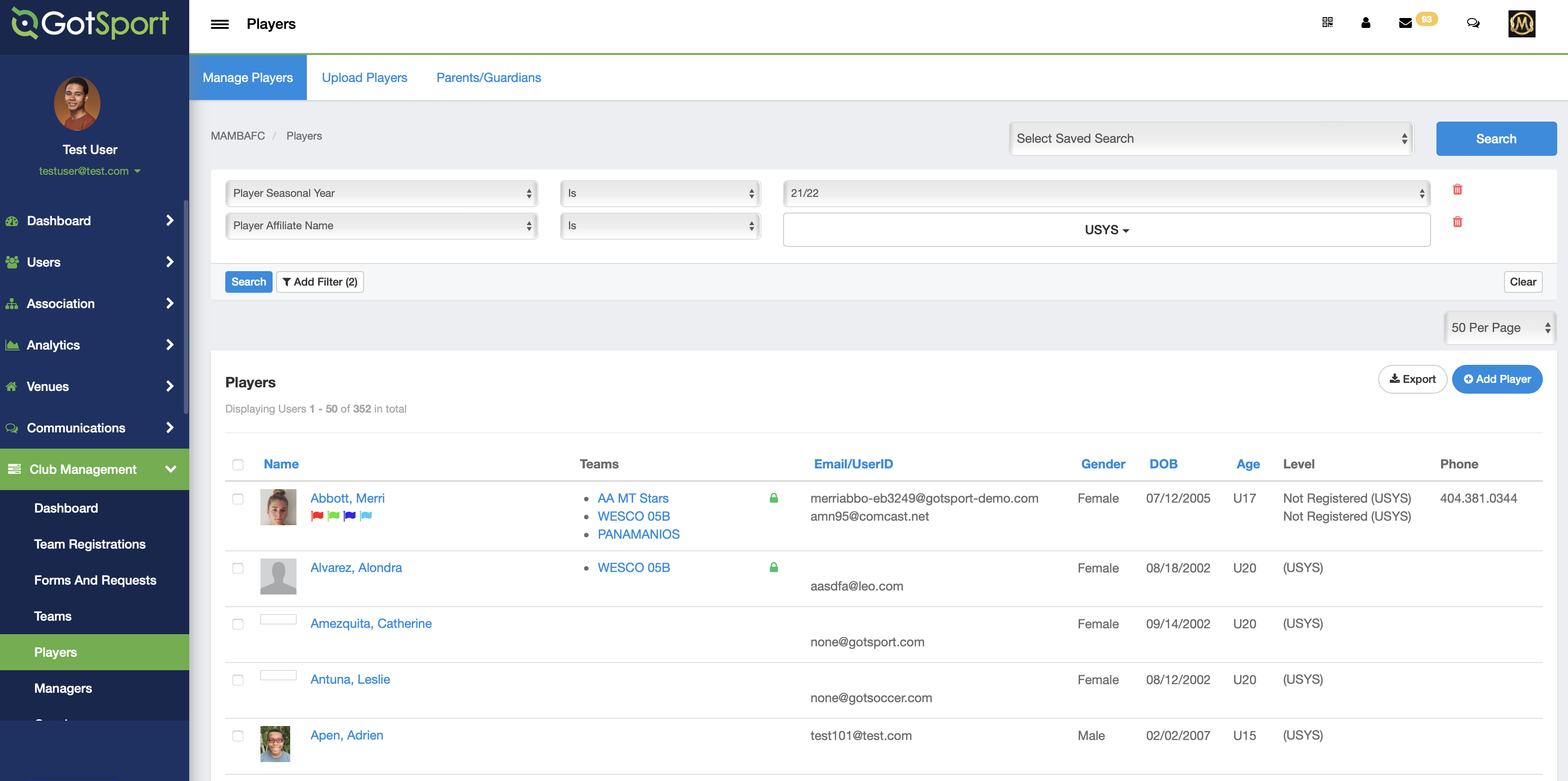Viewport: 1568px width, 781px height.
Task: Open the Is operator dropdown for Affiliate Name
Action: pos(661,226)
